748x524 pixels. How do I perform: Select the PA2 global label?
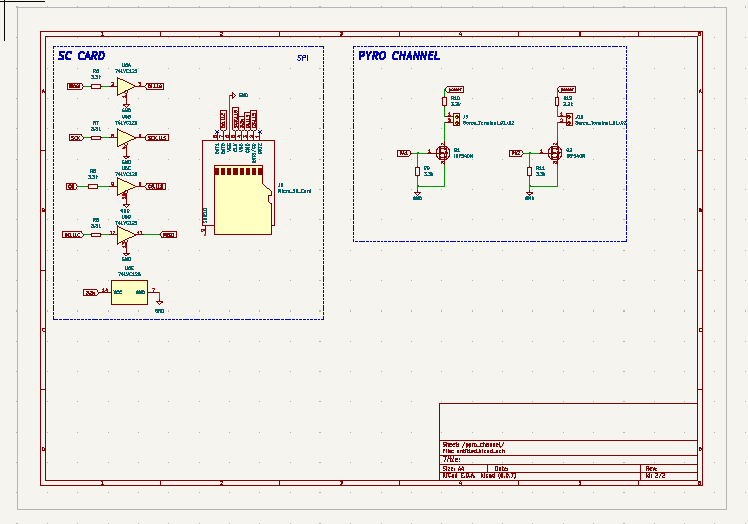coord(516,153)
